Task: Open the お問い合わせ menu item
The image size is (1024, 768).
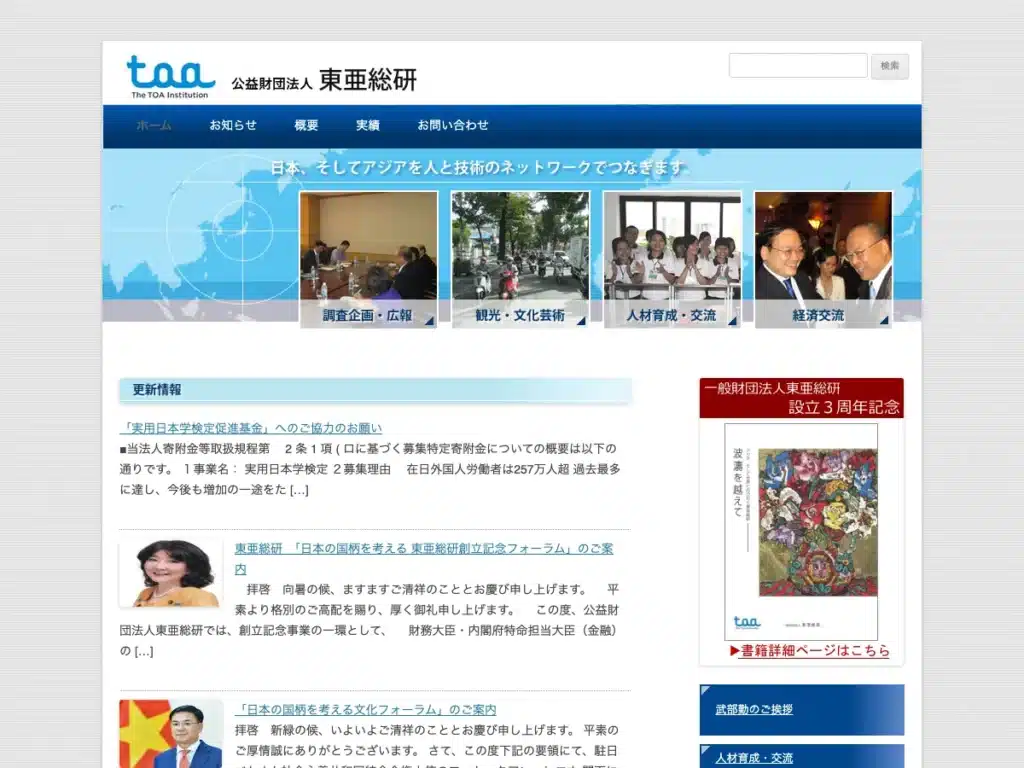Action: pyautogui.click(x=453, y=125)
